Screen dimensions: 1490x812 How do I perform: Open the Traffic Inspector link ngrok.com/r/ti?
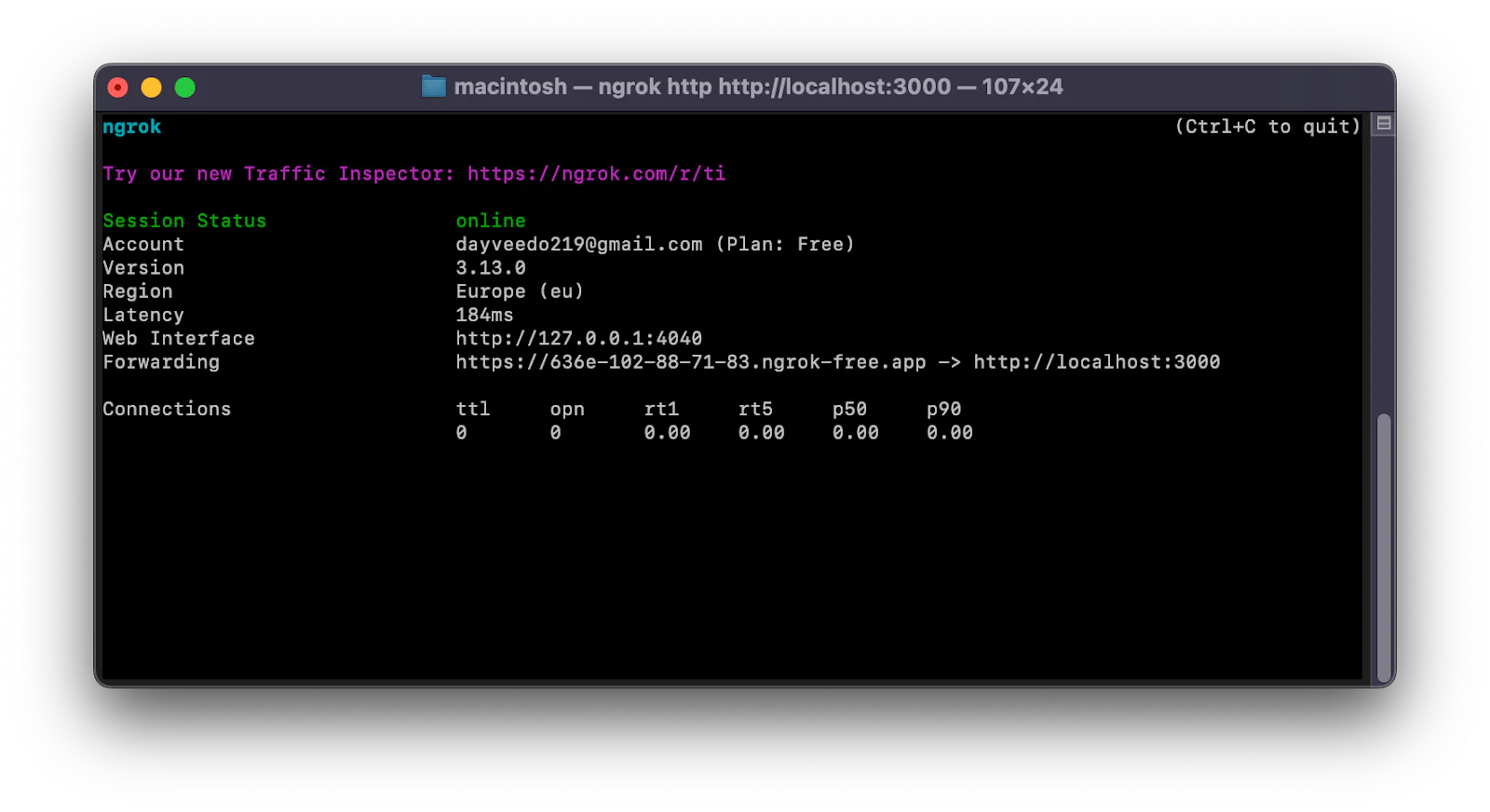coord(596,174)
